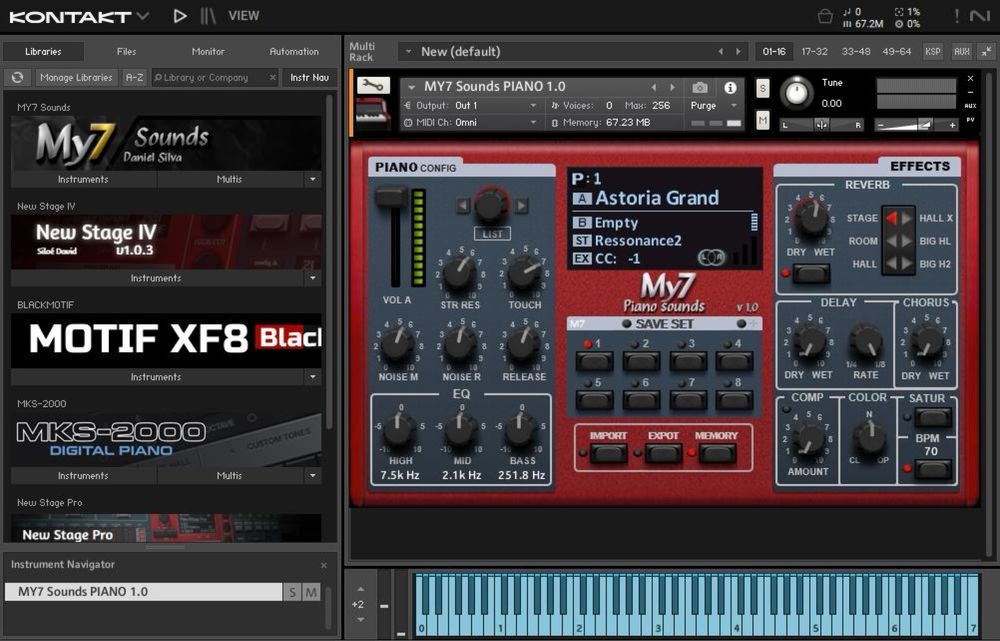Select HALL reverb type arrow
Screen dimensions: 1000x641
tap(891, 263)
